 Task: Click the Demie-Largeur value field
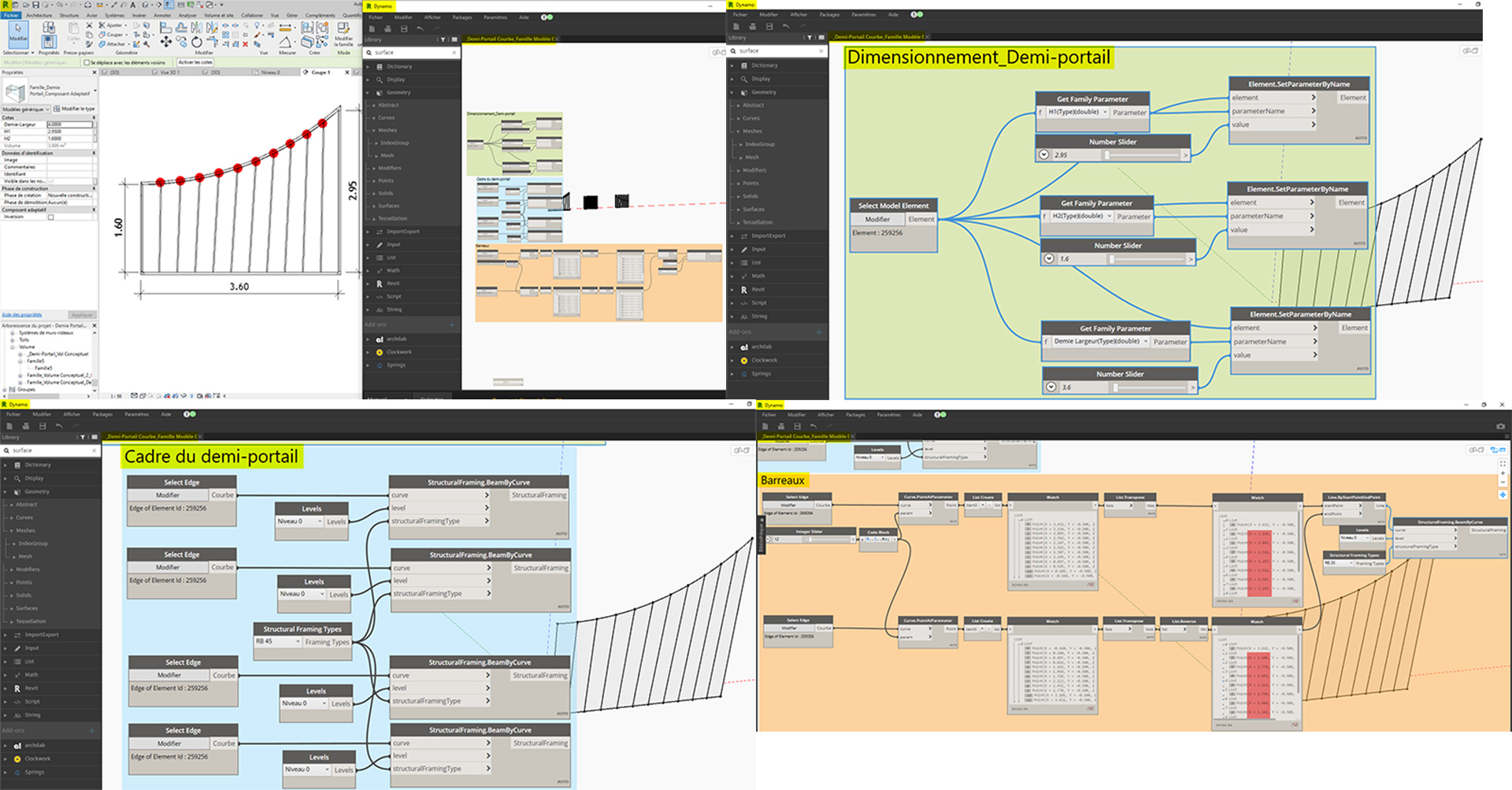coord(69,124)
